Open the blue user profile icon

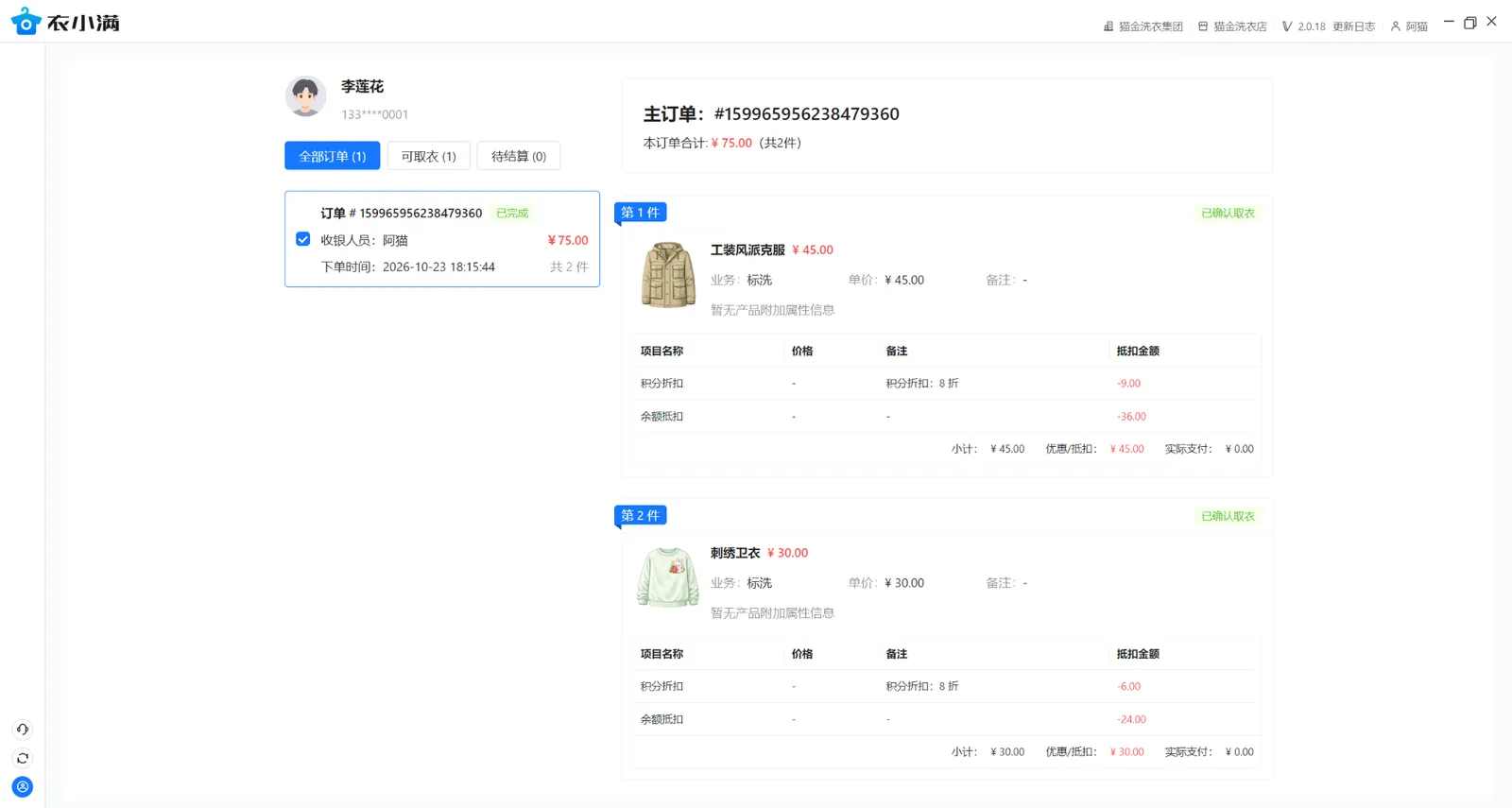pos(23,786)
